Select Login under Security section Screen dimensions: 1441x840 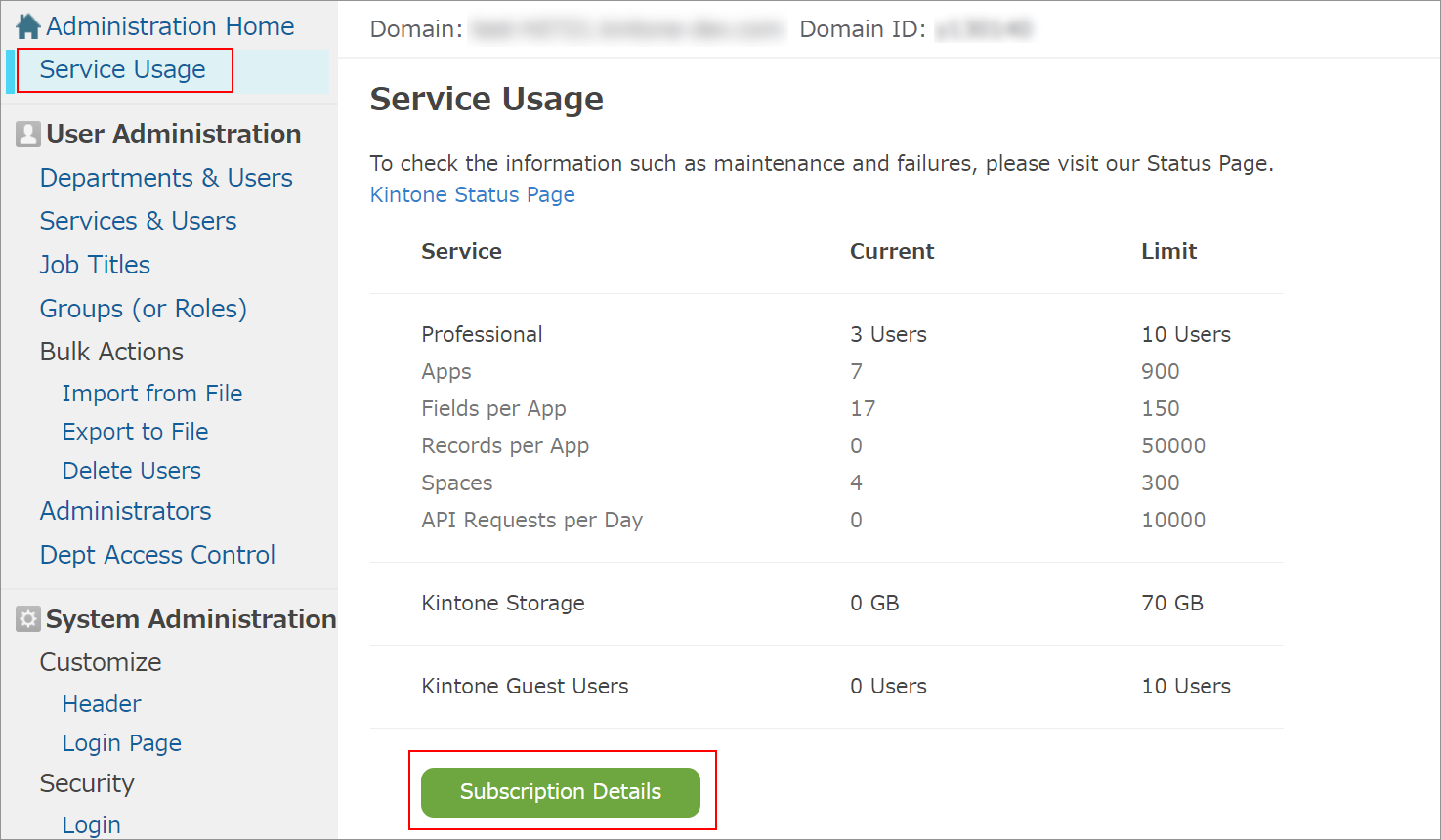pyautogui.click(x=91, y=824)
